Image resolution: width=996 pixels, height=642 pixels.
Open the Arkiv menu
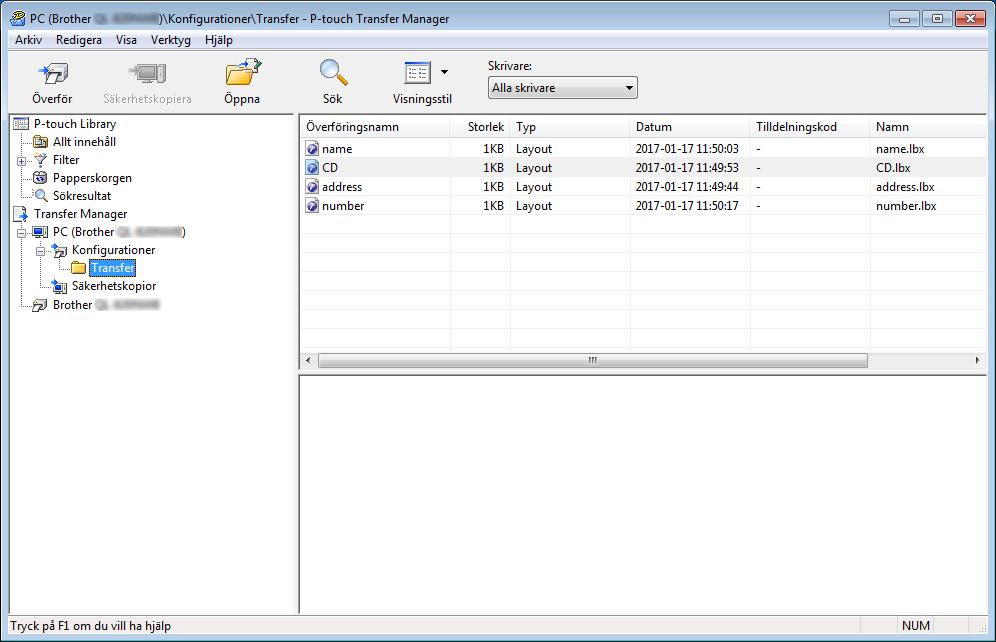[x=29, y=39]
